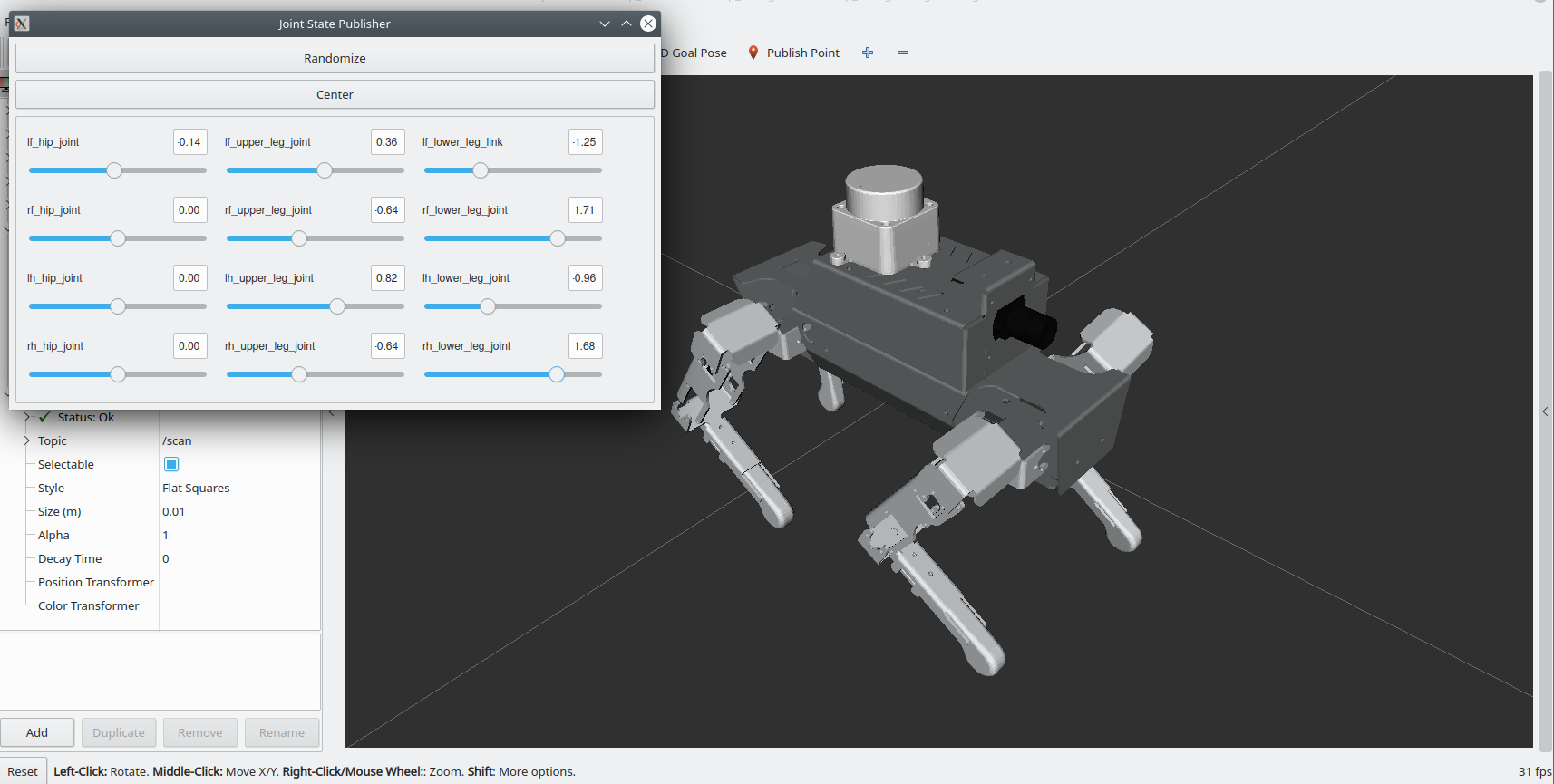Click the rf_hip_joint slider handle
This screenshot has width=1554, height=784.
(x=118, y=238)
